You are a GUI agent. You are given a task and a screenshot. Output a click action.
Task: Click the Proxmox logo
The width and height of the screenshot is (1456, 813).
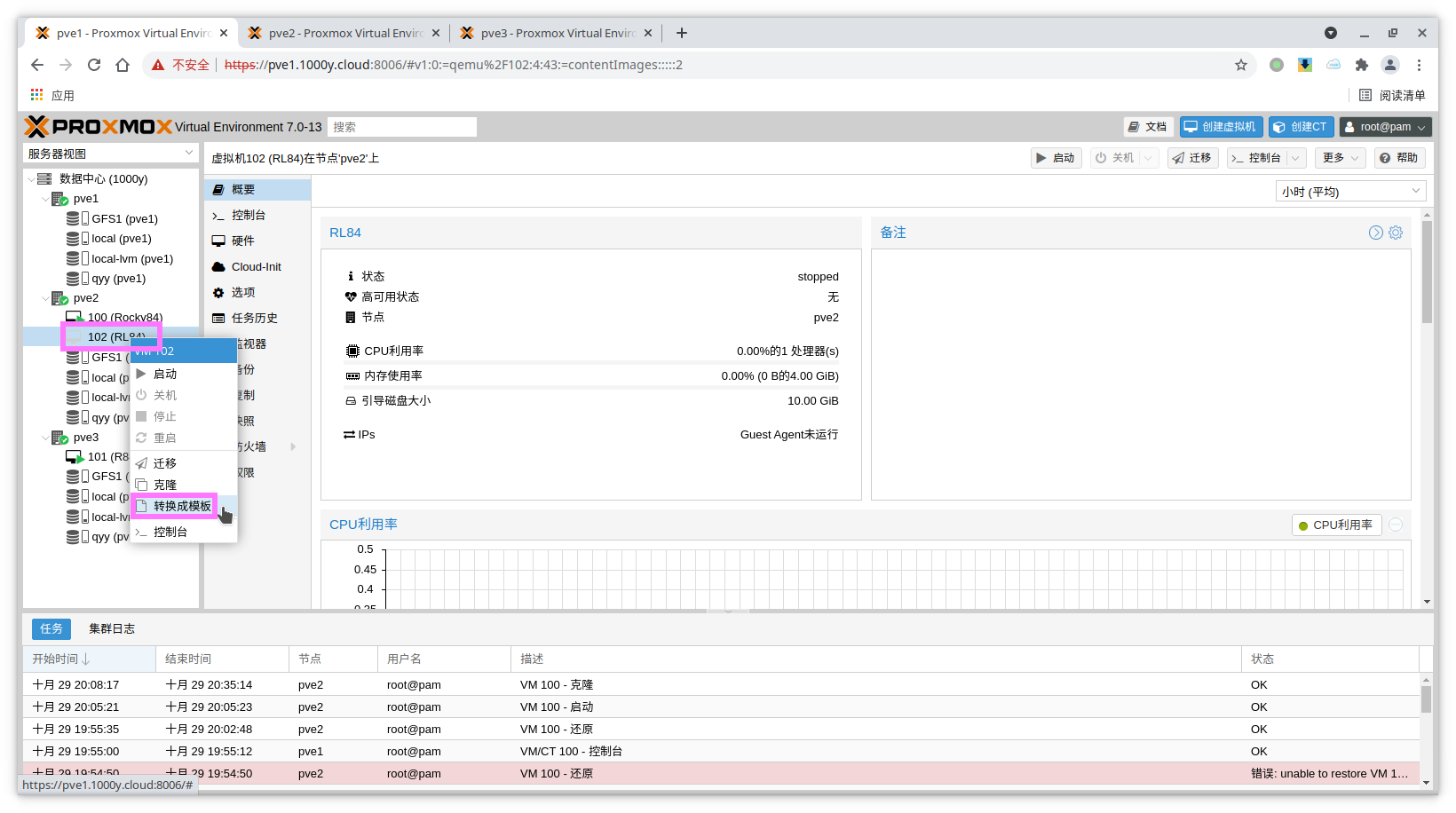coord(98,127)
